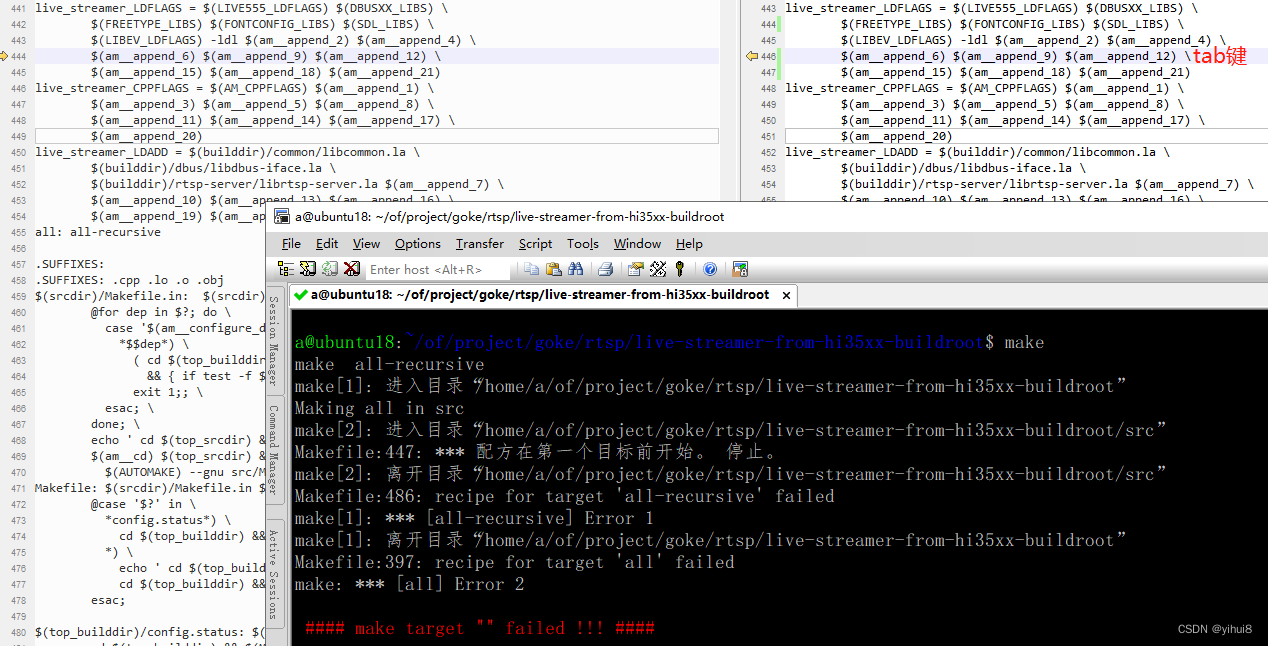Image resolution: width=1268 pixels, height=646 pixels.
Task: Open Session Manager from the SecureCRT toolbar icon
Action: [286, 269]
